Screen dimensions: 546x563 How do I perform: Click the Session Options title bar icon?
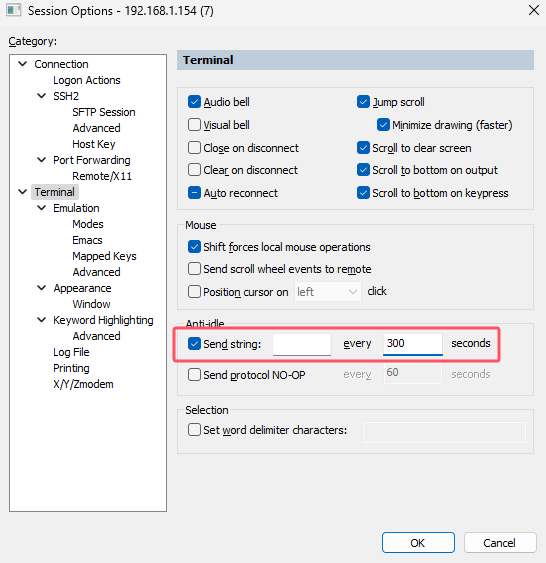(14, 10)
